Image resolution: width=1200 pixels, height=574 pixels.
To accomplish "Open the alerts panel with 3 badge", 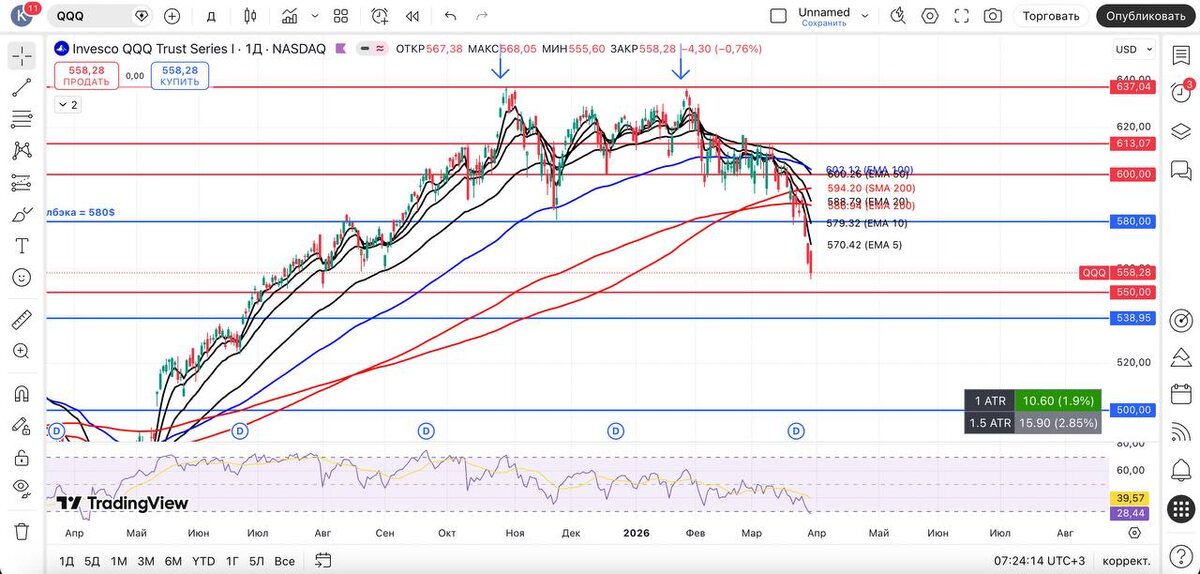I will point(1181,92).
